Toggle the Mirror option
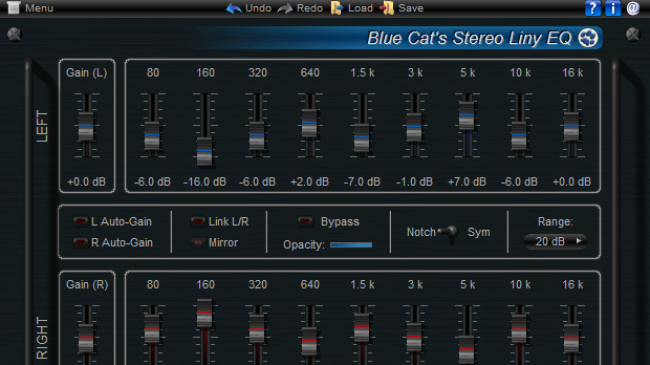 point(198,242)
